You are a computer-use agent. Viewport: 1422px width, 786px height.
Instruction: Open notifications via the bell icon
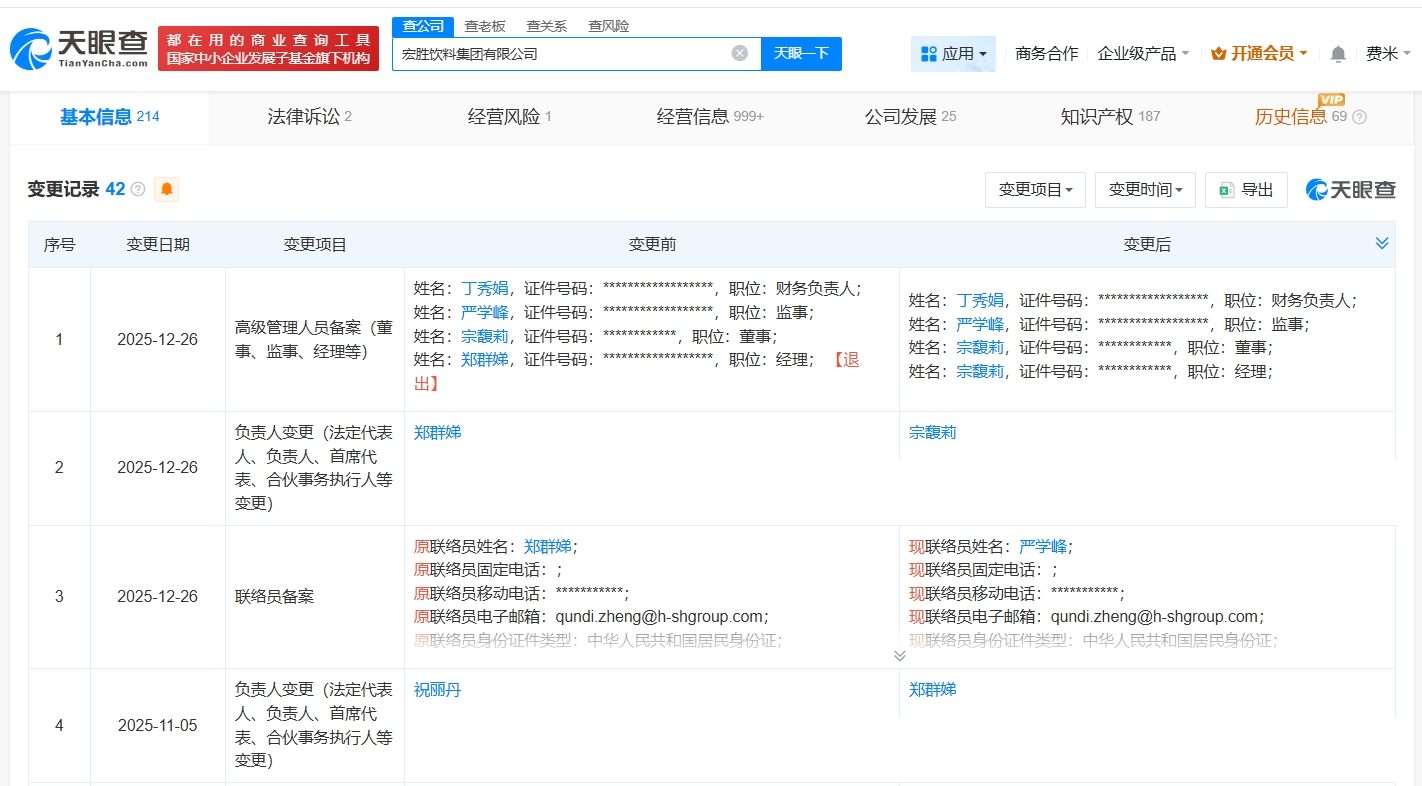click(1337, 53)
